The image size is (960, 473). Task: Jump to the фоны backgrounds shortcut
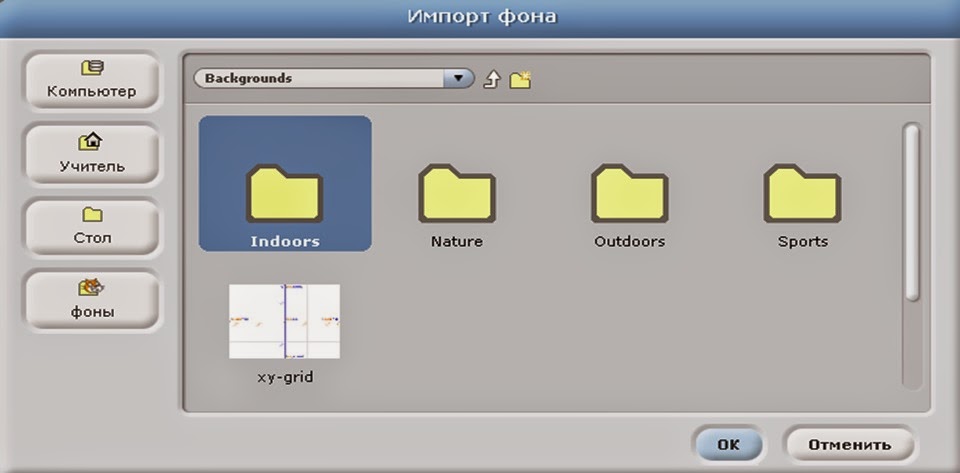pos(92,300)
